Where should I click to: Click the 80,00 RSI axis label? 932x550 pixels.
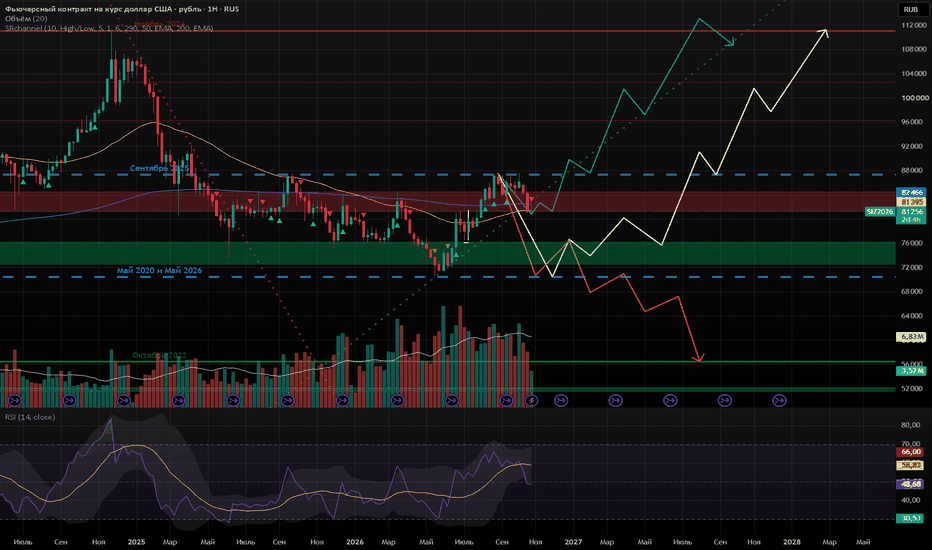tap(911, 425)
